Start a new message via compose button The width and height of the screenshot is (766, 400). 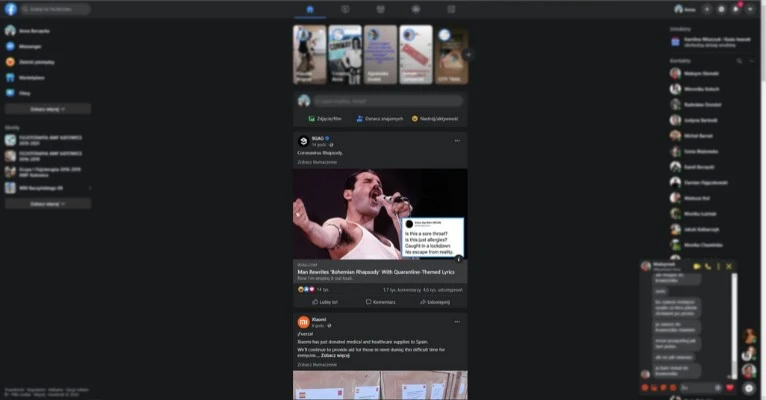click(749, 388)
